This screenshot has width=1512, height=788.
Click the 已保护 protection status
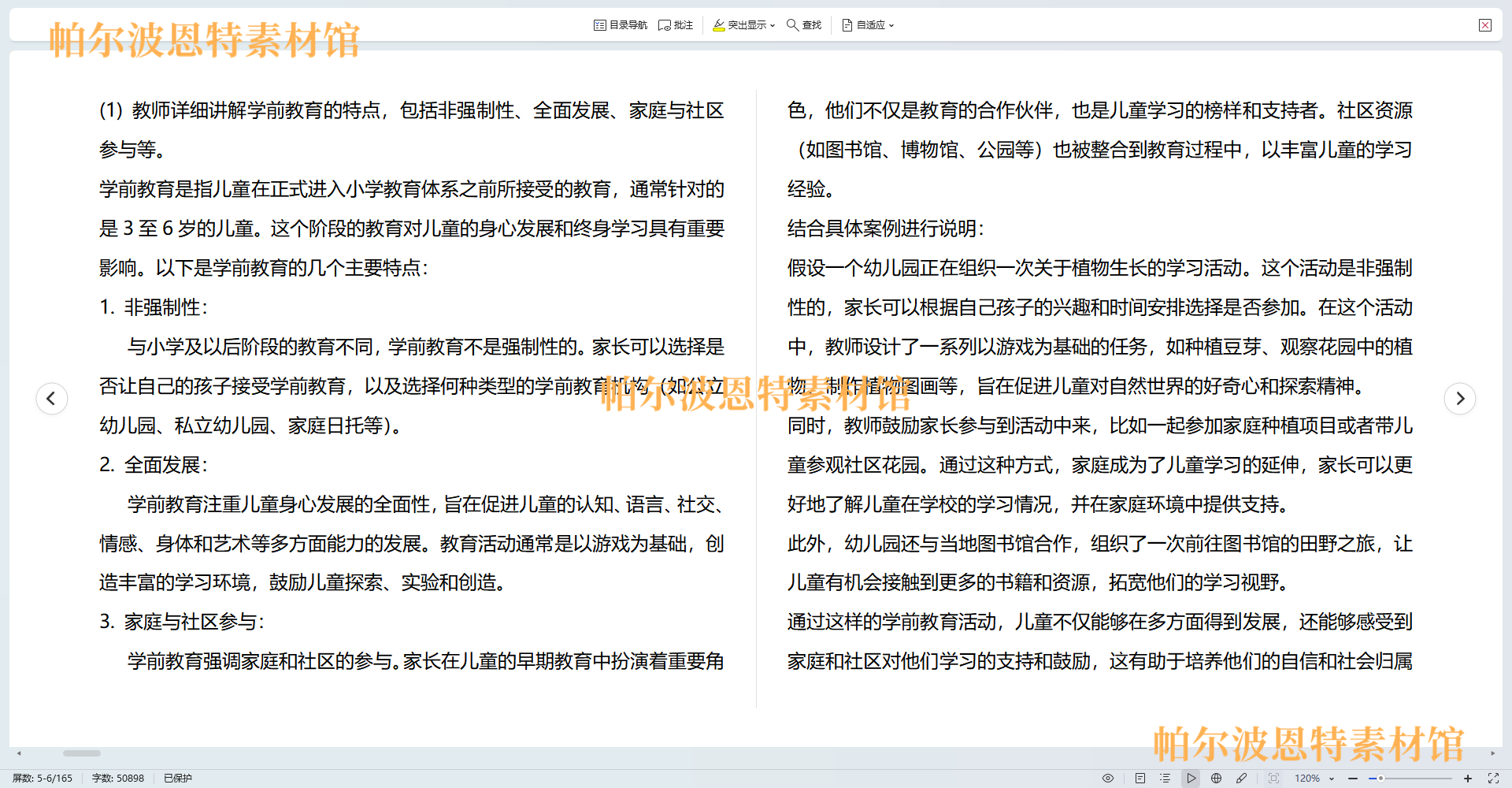178,778
